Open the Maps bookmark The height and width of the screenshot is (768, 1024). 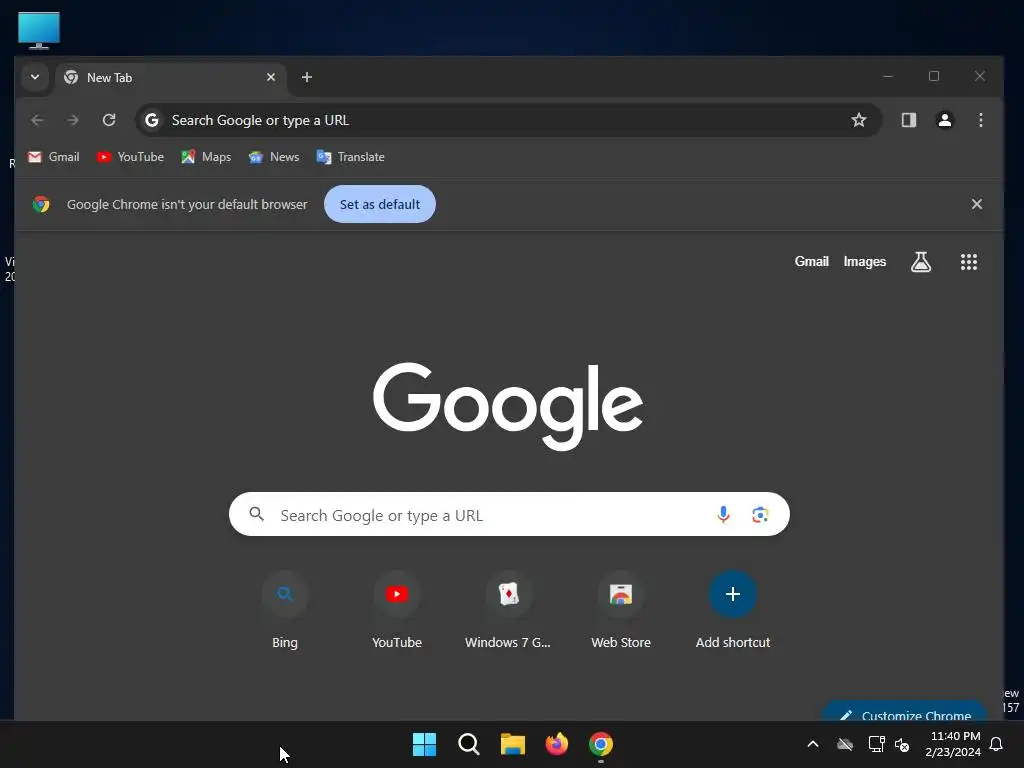tap(206, 157)
